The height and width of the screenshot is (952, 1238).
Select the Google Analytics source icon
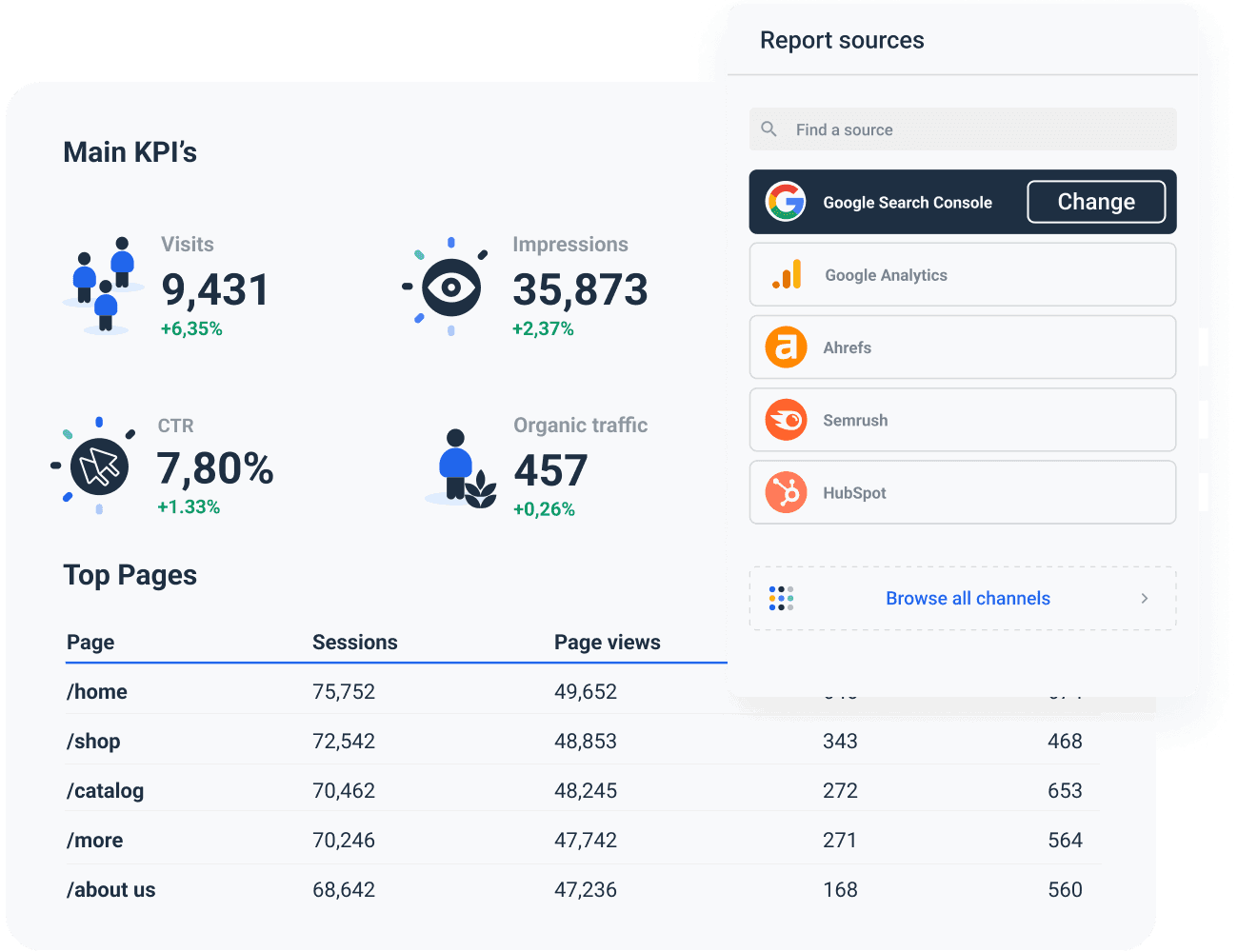[785, 274]
